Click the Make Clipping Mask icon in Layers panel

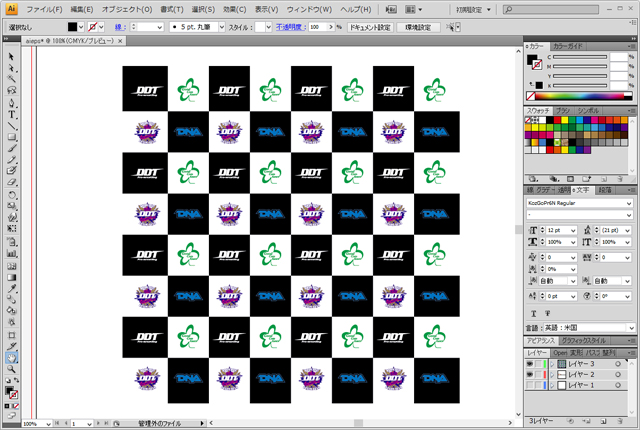(x=571, y=421)
